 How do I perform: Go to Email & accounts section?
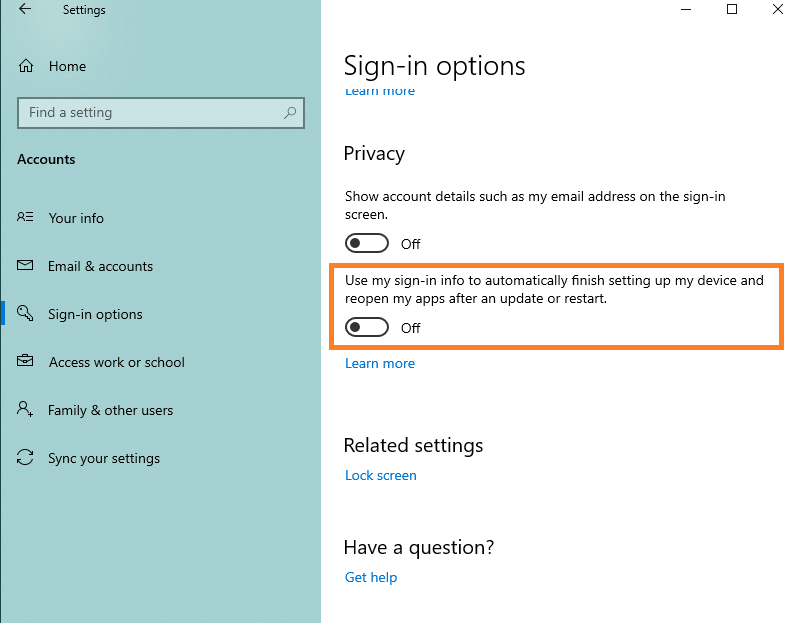pyautogui.click(x=100, y=266)
